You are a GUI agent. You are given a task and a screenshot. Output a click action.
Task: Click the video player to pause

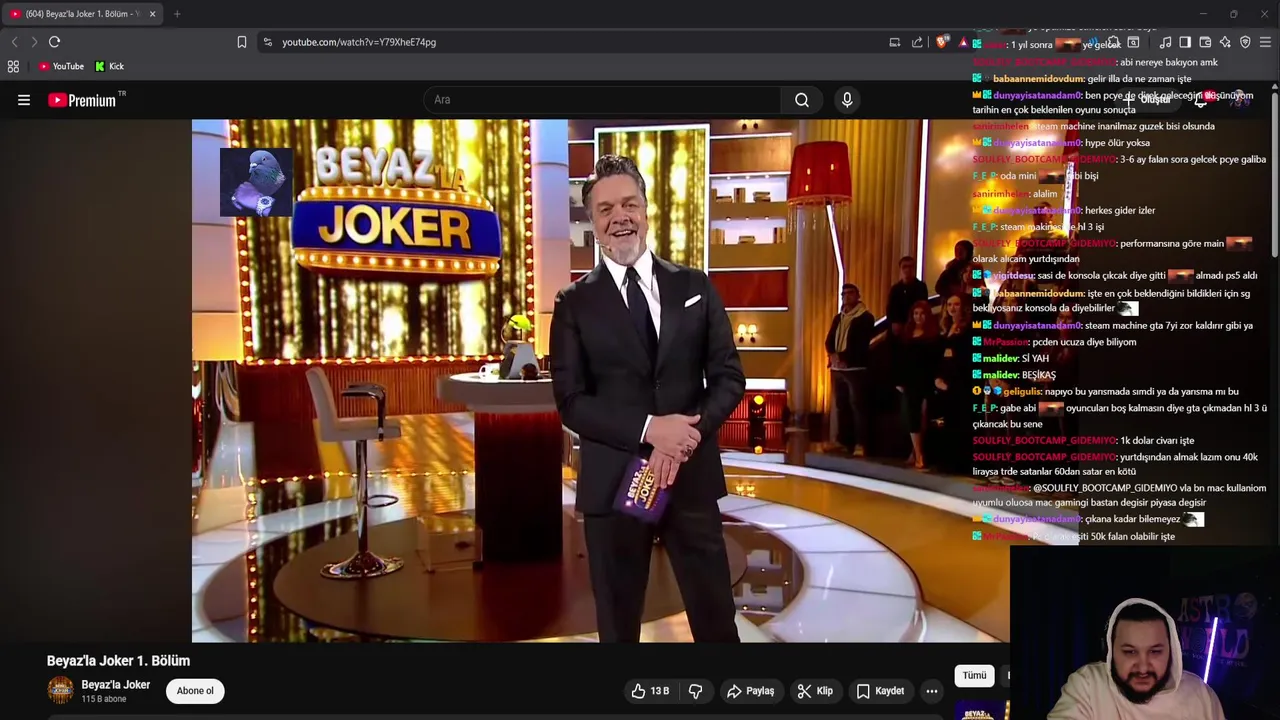pos(600,380)
